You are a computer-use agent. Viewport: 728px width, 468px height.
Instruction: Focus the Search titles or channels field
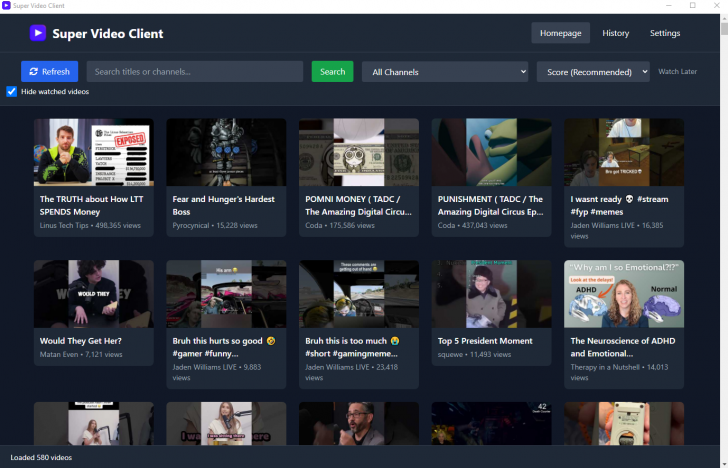(x=195, y=72)
